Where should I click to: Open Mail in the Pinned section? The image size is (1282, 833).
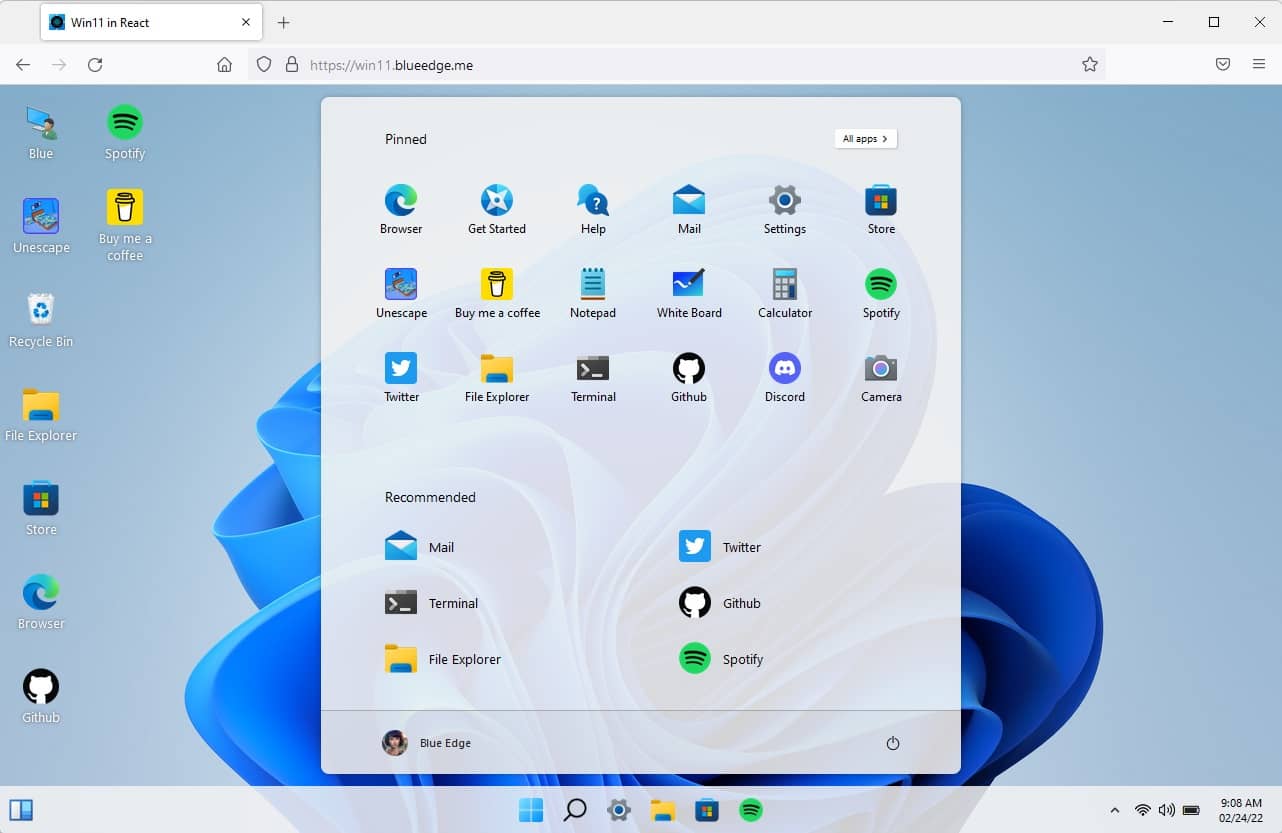pos(689,210)
